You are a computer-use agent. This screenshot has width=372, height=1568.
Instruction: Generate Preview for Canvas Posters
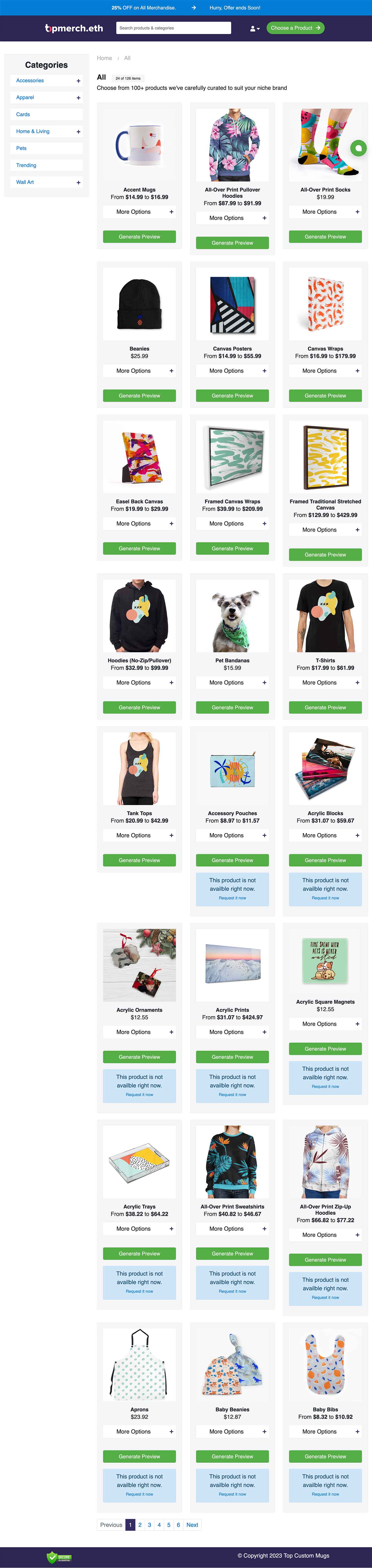click(x=233, y=396)
